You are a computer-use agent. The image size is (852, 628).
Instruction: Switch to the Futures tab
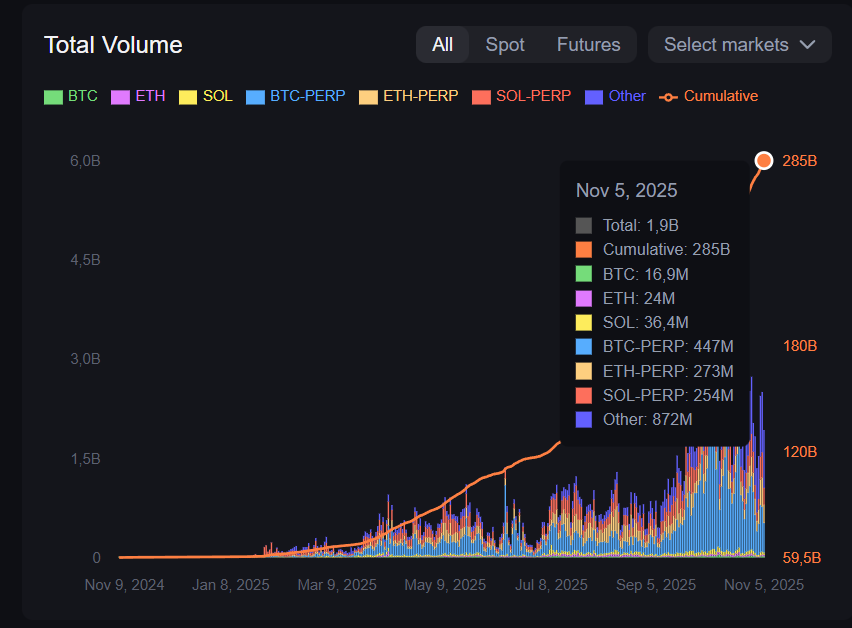click(x=588, y=44)
